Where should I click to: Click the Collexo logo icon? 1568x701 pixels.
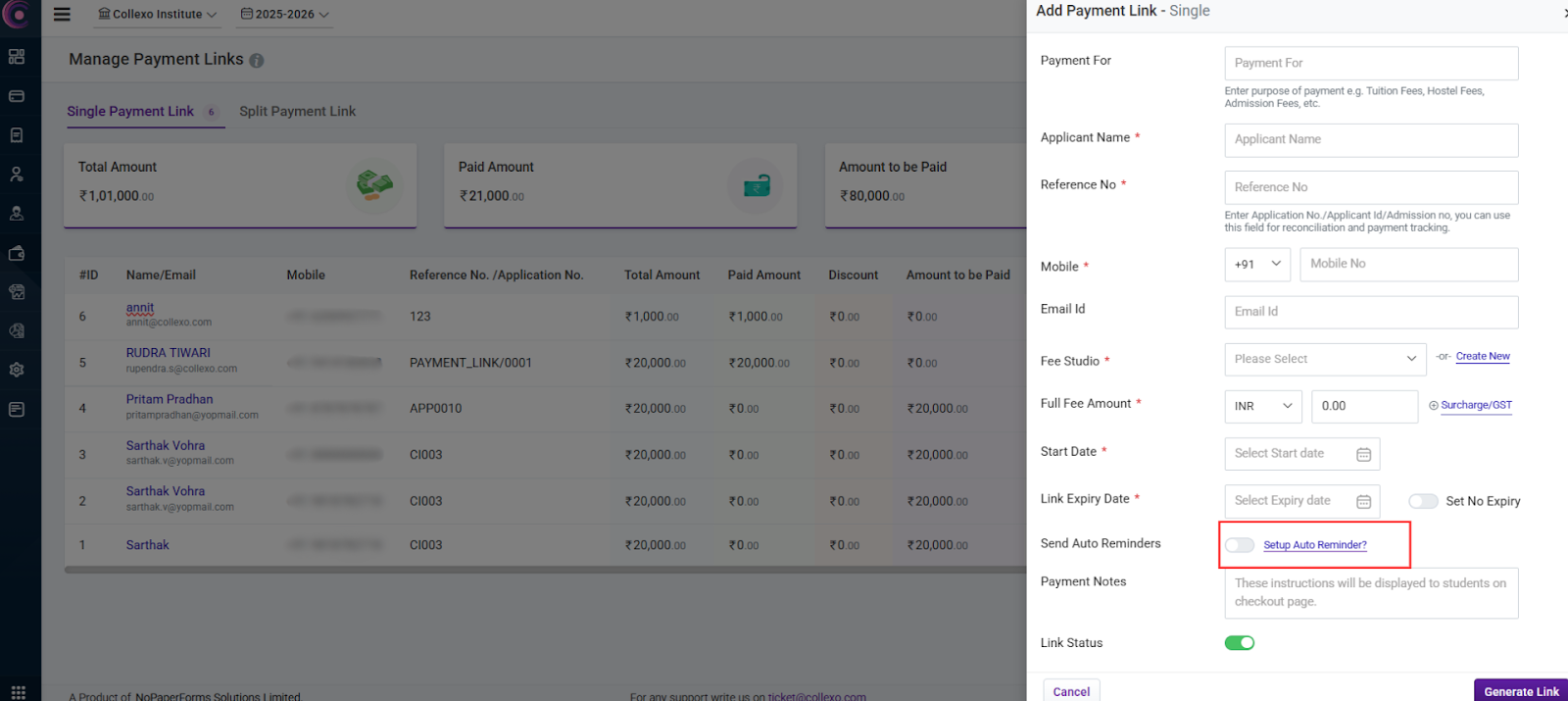click(17, 14)
